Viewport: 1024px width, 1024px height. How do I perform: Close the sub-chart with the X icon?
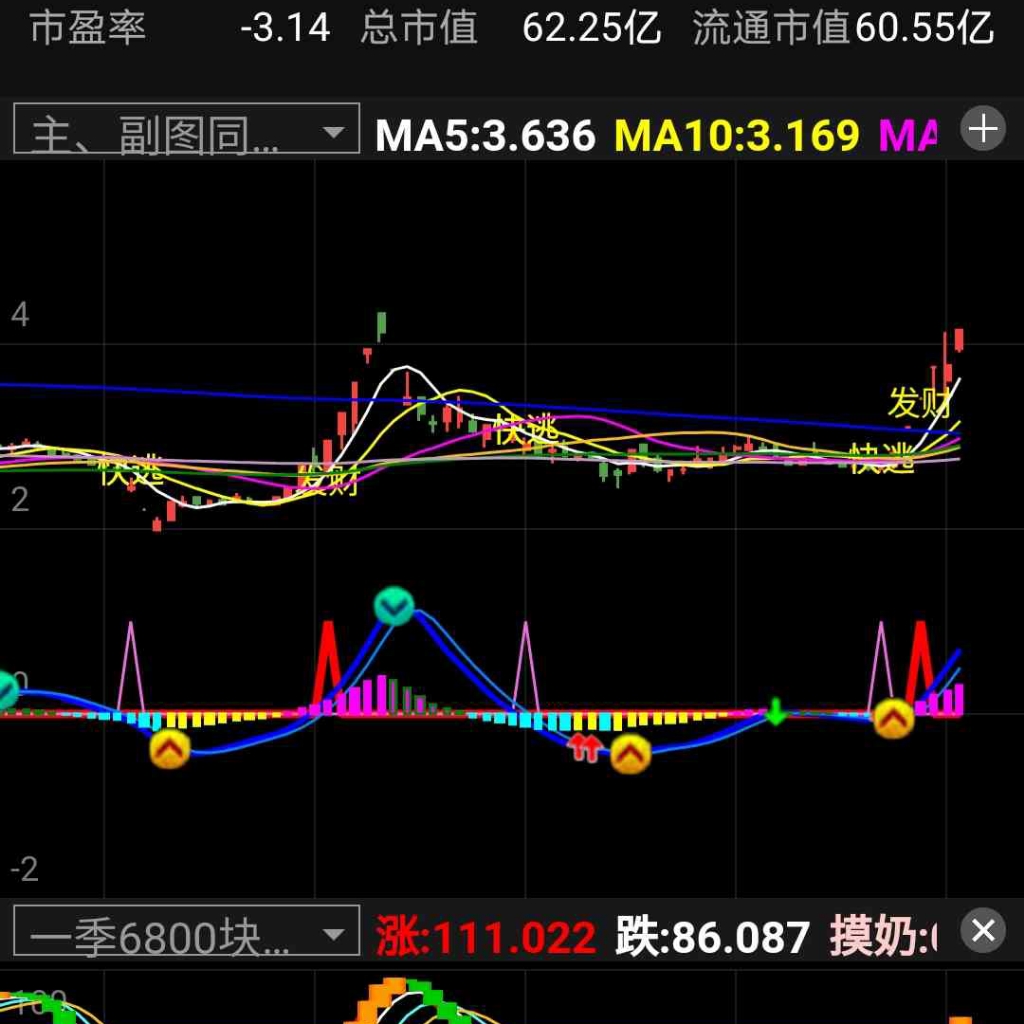click(x=983, y=931)
